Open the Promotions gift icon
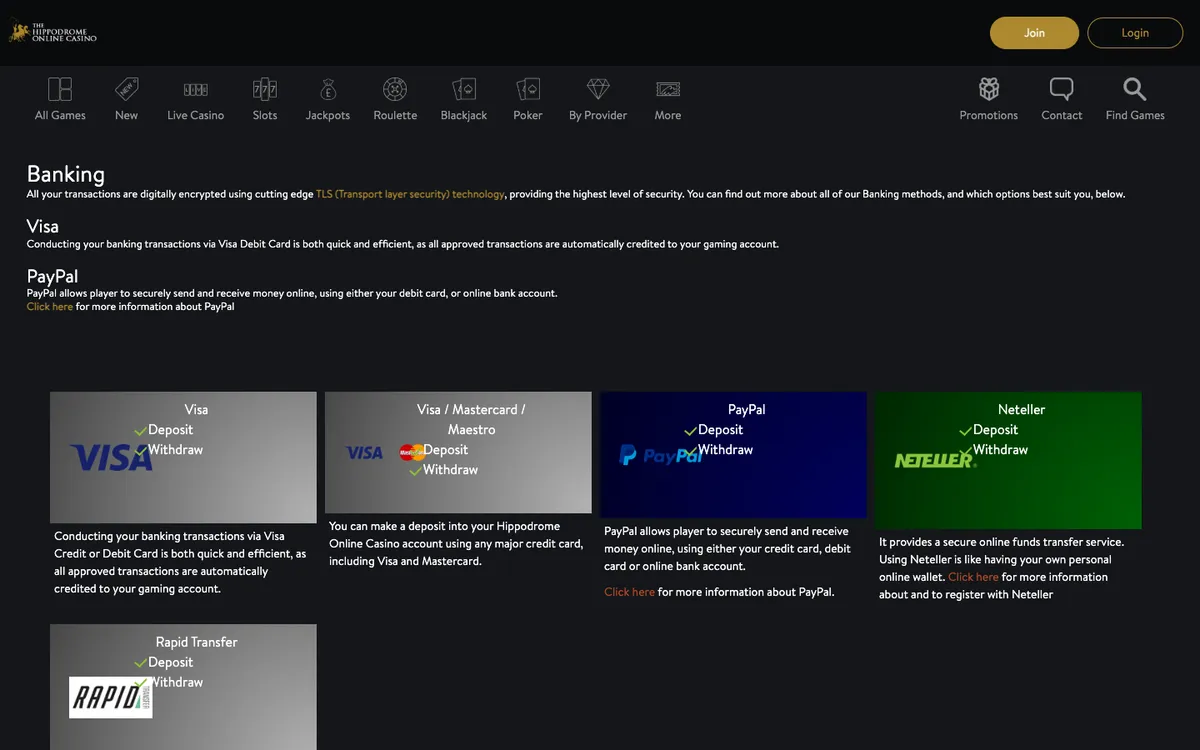This screenshot has height=750, width=1200. [x=989, y=89]
